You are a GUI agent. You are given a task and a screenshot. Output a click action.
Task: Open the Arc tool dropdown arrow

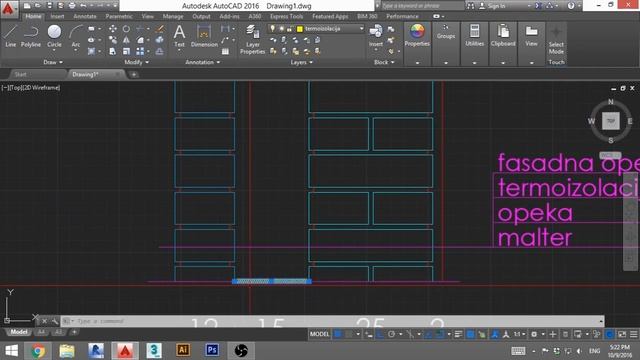point(76,51)
